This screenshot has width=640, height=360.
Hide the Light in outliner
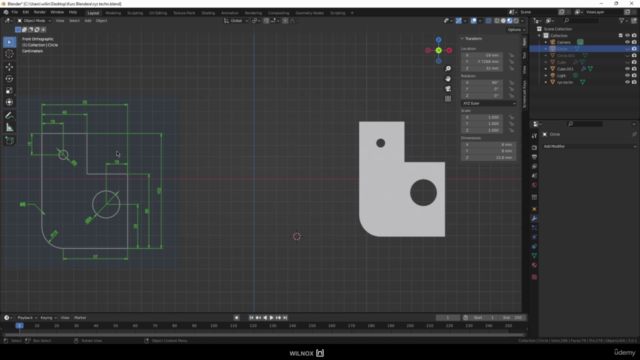pyautogui.click(x=627, y=76)
